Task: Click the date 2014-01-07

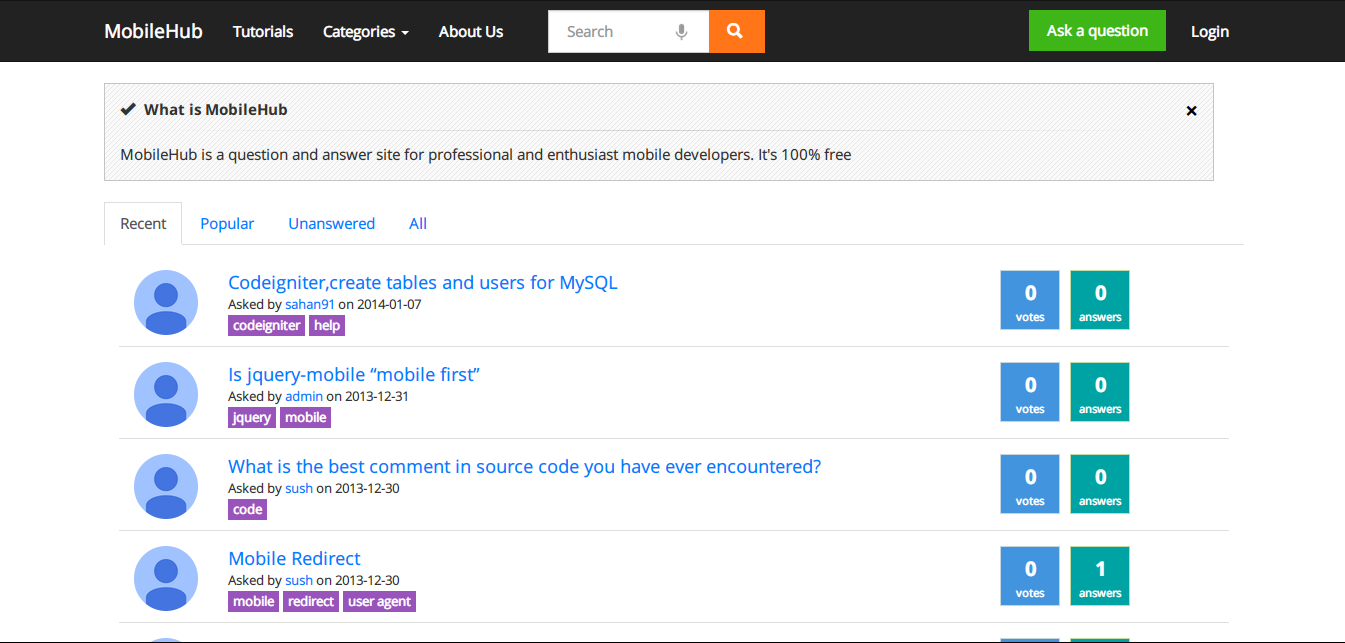Action: click(390, 304)
